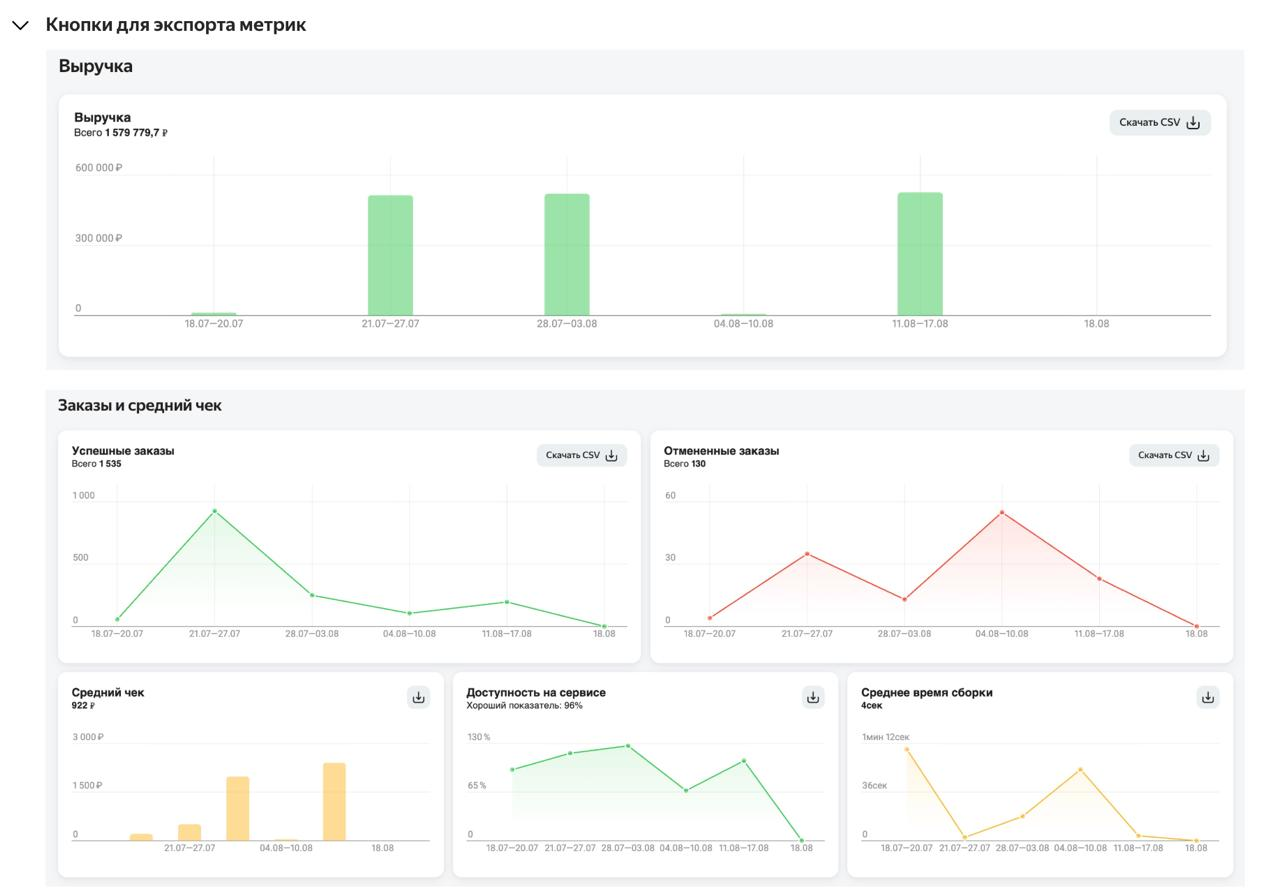The height and width of the screenshot is (891, 1280).
Task: Click "18.07–20.07" label under Выручка chart
Action: (213, 324)
